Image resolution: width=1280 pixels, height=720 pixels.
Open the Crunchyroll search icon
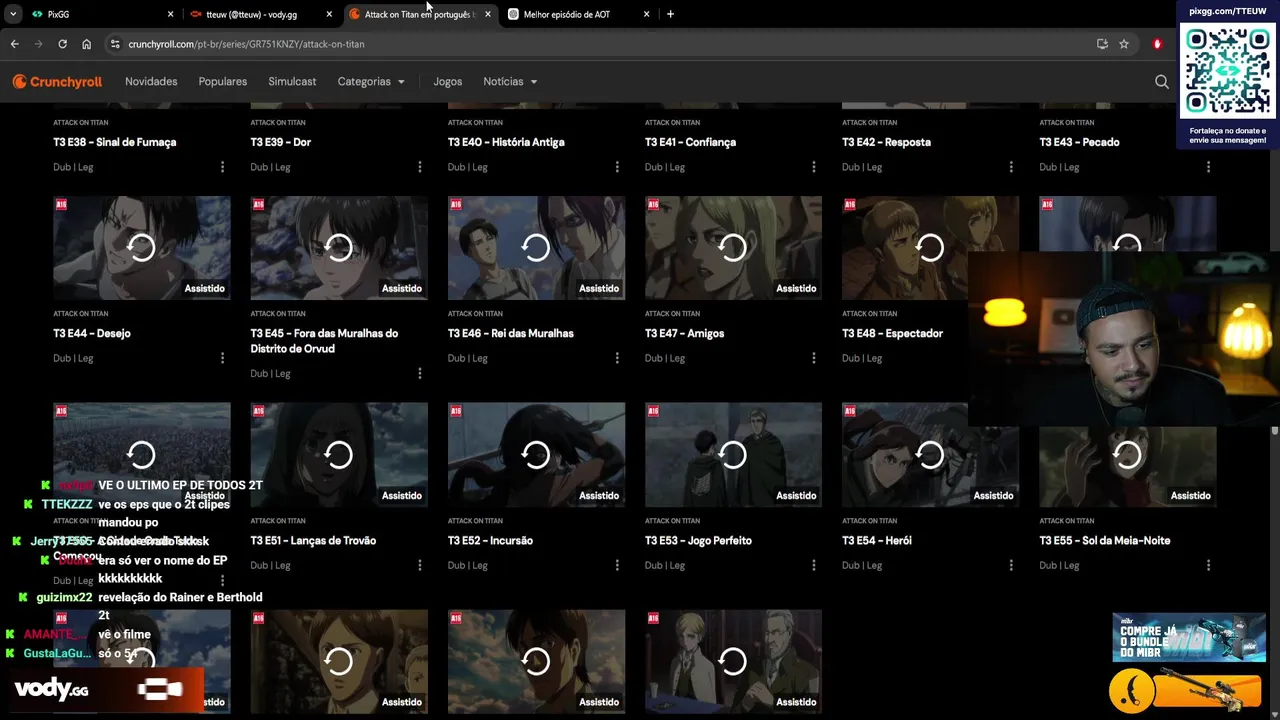coord(1161,82)
